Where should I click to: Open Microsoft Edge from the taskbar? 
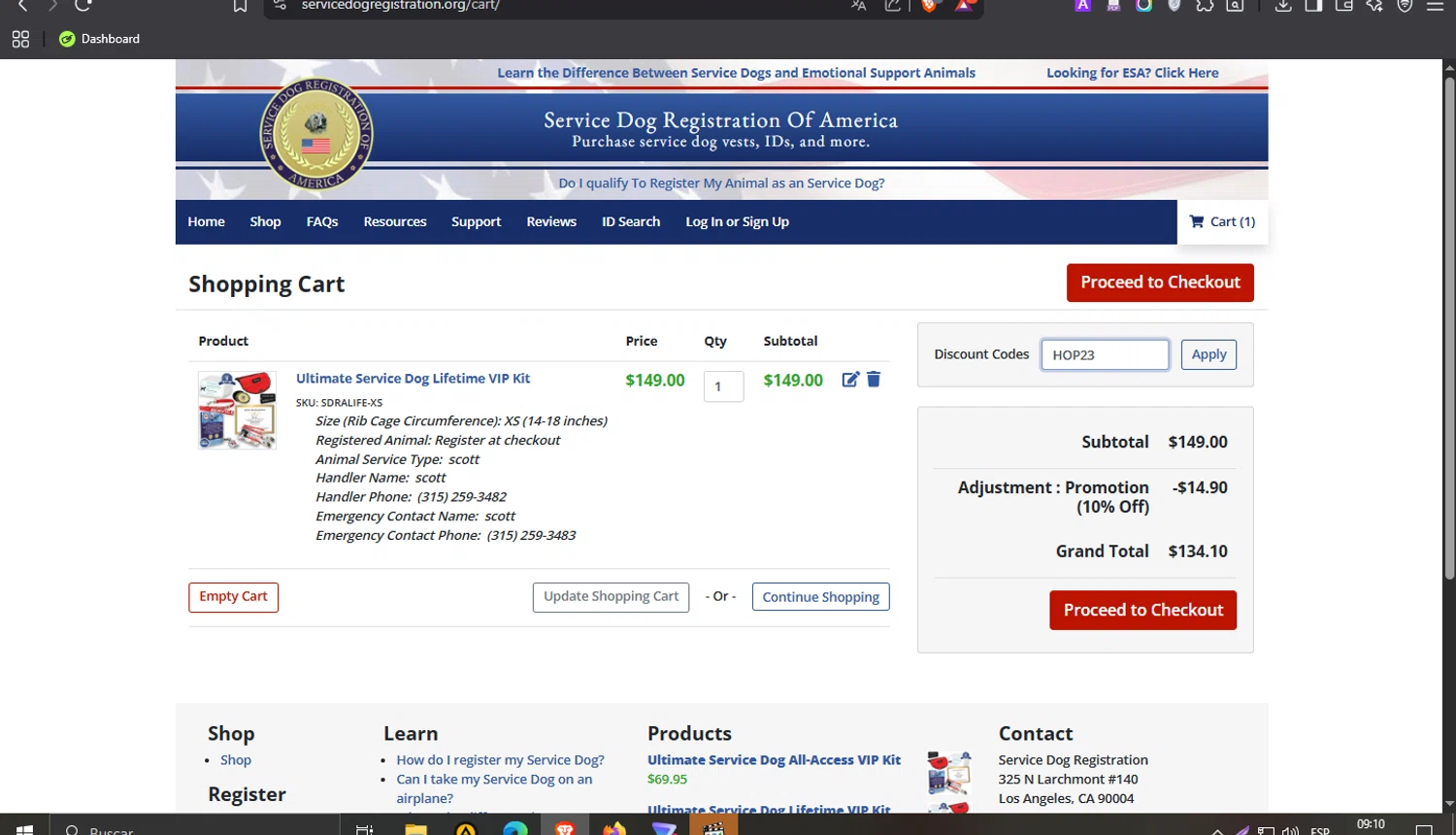click(x=515, y=828)
